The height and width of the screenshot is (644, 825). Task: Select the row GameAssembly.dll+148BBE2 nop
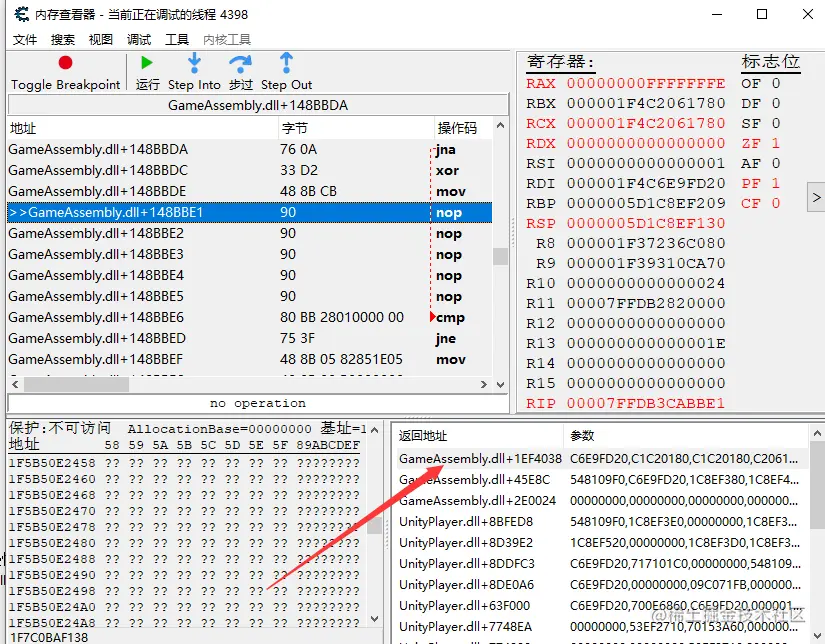[250, 234]
